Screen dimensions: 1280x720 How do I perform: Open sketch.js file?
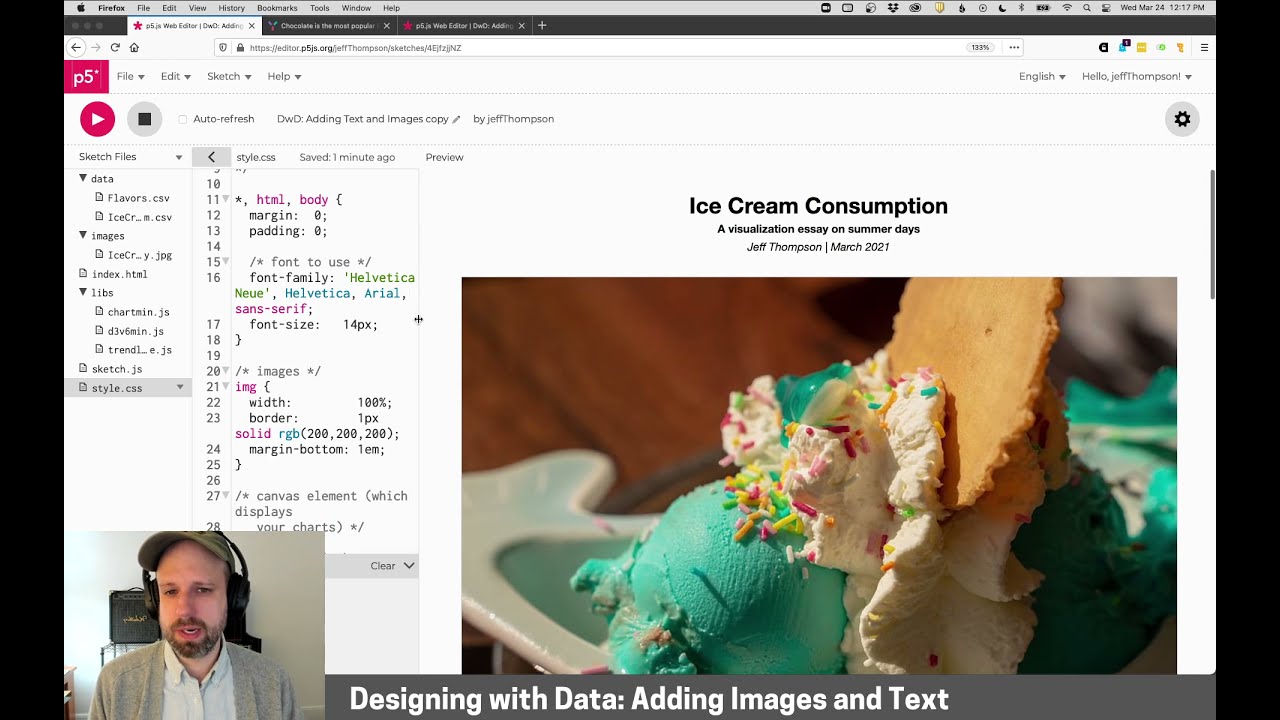[117, 369]
